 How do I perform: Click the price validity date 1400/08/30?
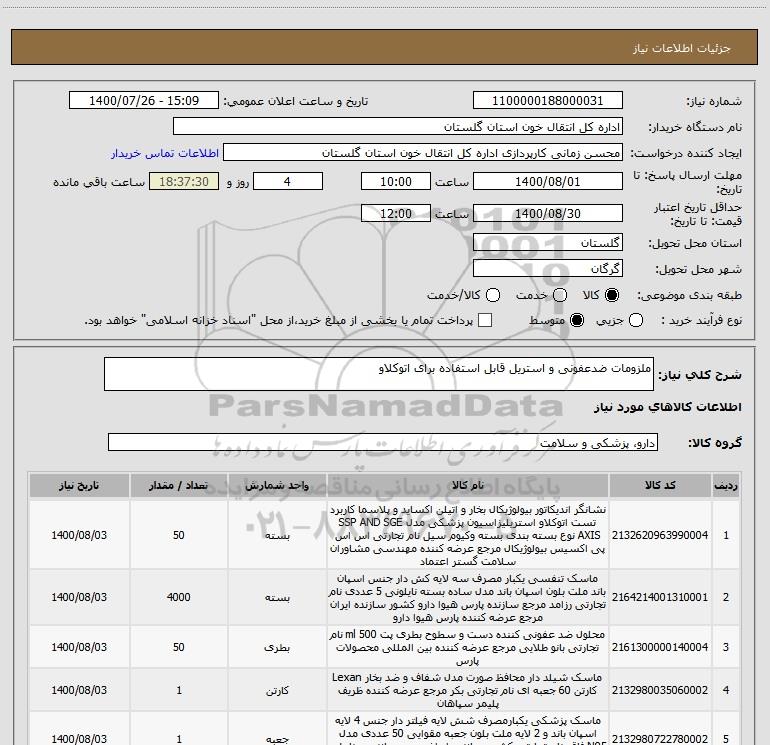click(548, 213)
